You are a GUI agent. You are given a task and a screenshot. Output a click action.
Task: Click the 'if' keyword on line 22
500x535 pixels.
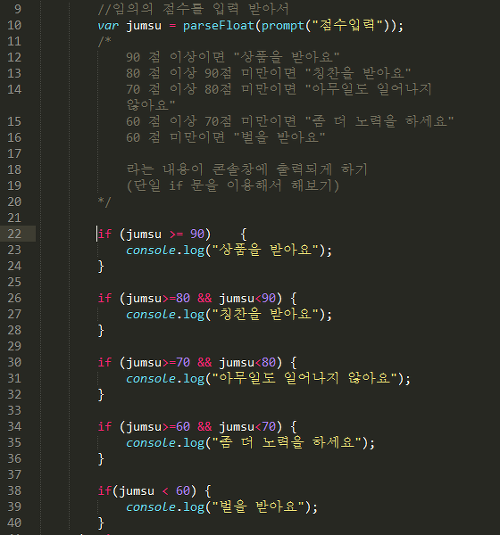pyautogui.click(x=105, y=234)
